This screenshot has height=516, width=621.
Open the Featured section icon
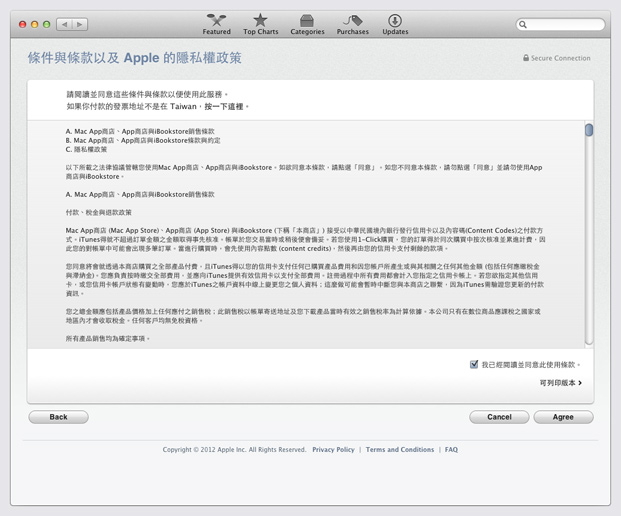click(216, 20)
